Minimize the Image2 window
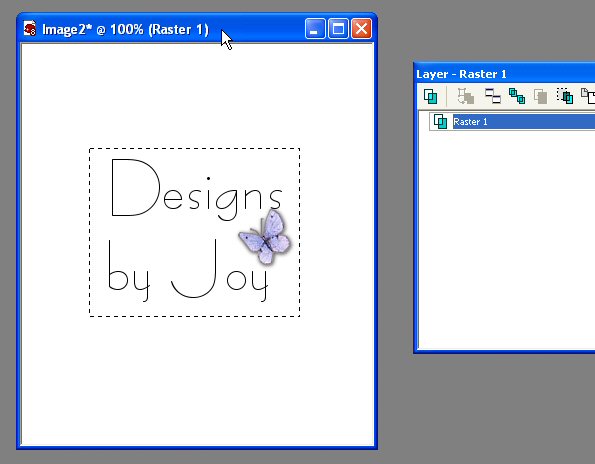This screenshot has height=464, width=595. point(315,29)
